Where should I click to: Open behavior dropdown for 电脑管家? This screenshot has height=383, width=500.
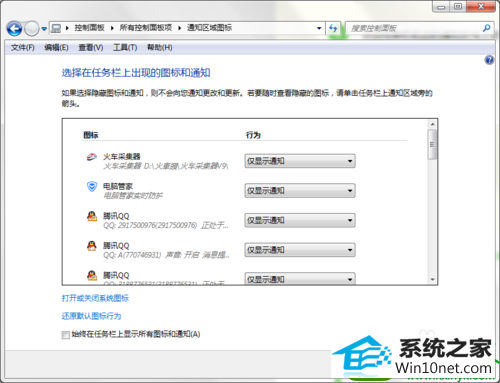[300, 191]
